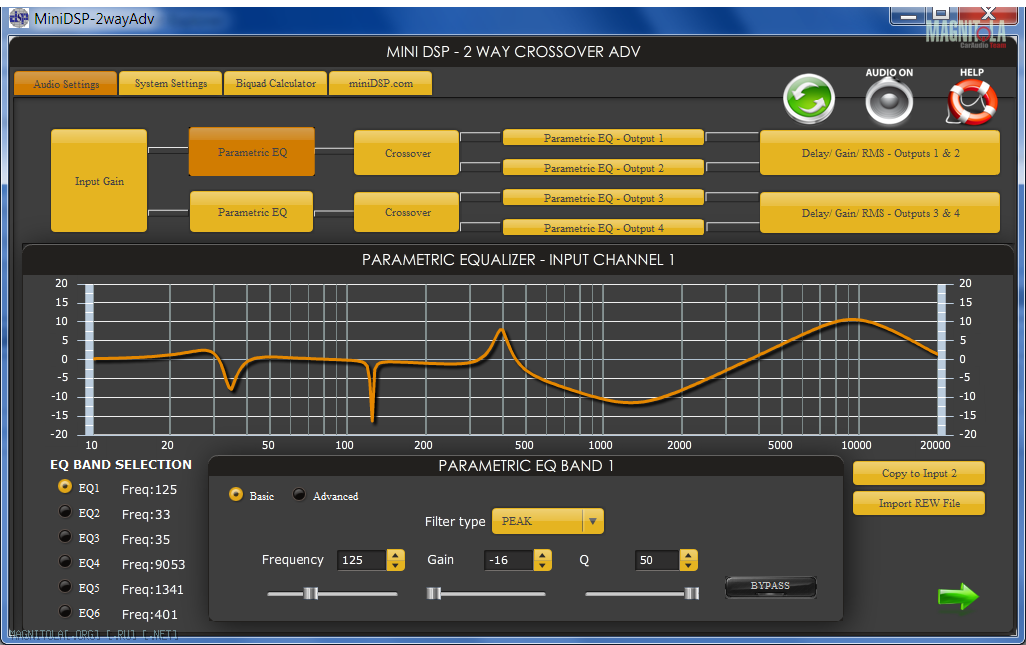Click the MiniDSP app icon in title bar
This screenshot has height=645, width=1026.
pos(18,18)
